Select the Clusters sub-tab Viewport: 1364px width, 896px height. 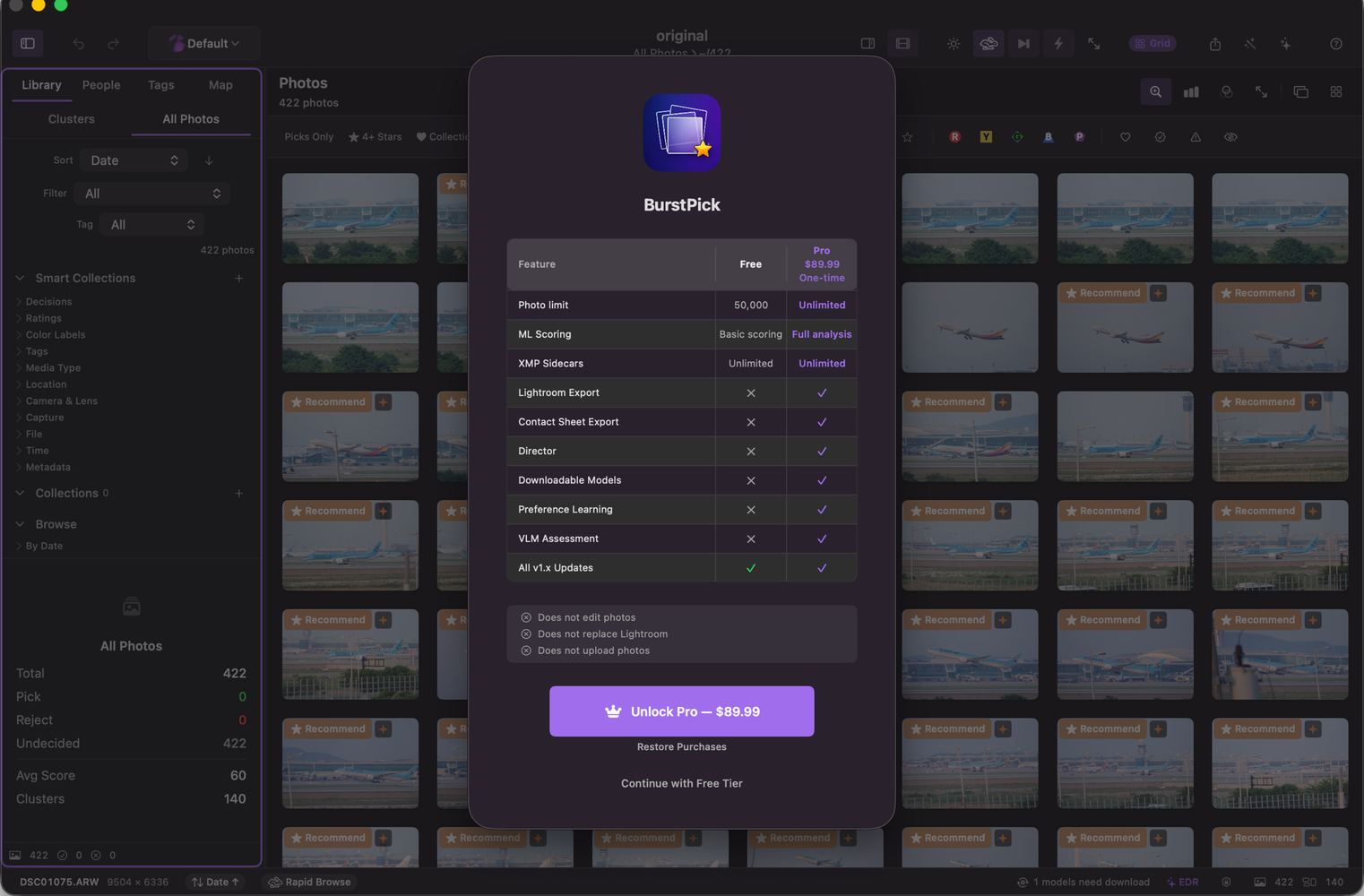point(72,119)
